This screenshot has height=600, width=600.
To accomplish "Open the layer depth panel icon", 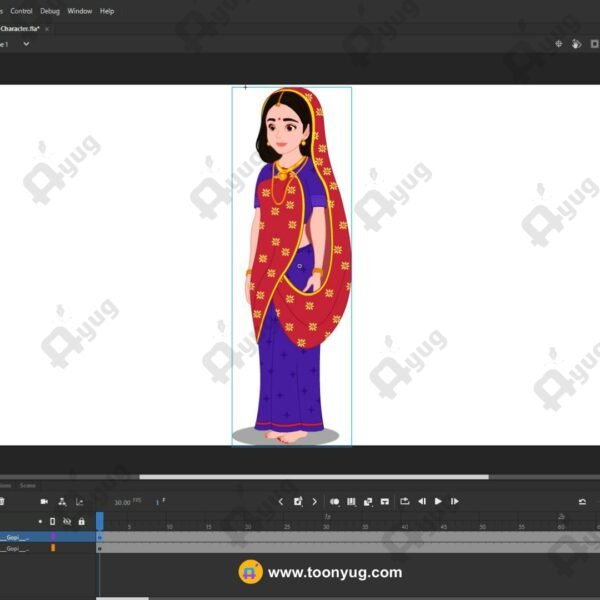I will point(79,502).
